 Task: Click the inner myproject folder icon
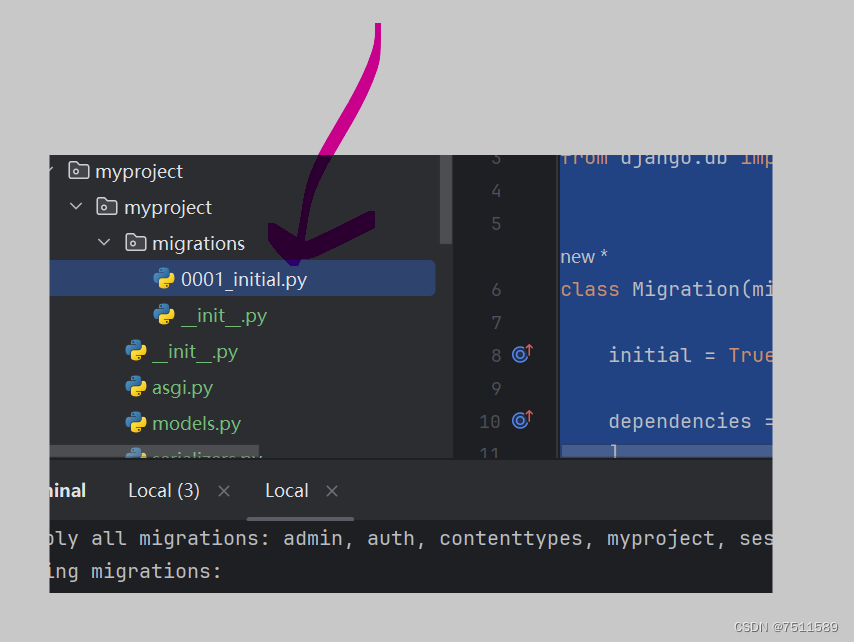(108, 207)
